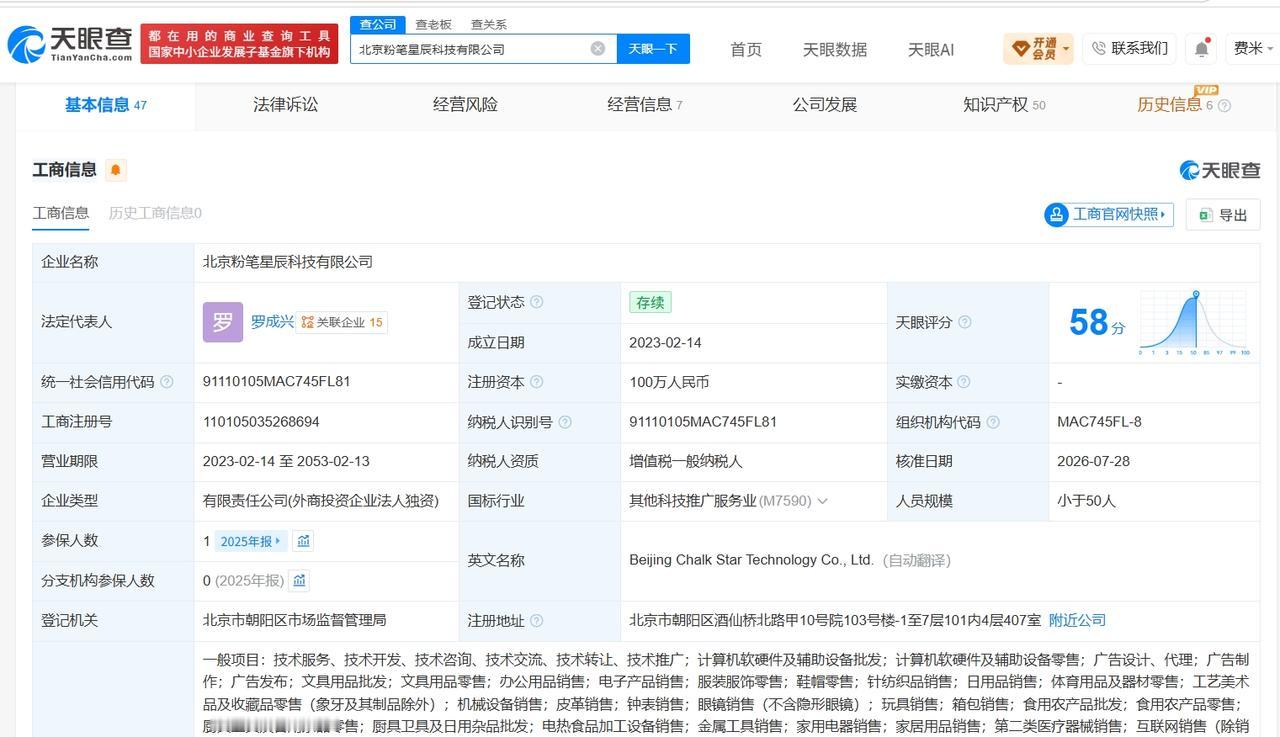Click the 存续 status badge
Viewport: 1280px width, 737px height.
click(x=650, y=302)
